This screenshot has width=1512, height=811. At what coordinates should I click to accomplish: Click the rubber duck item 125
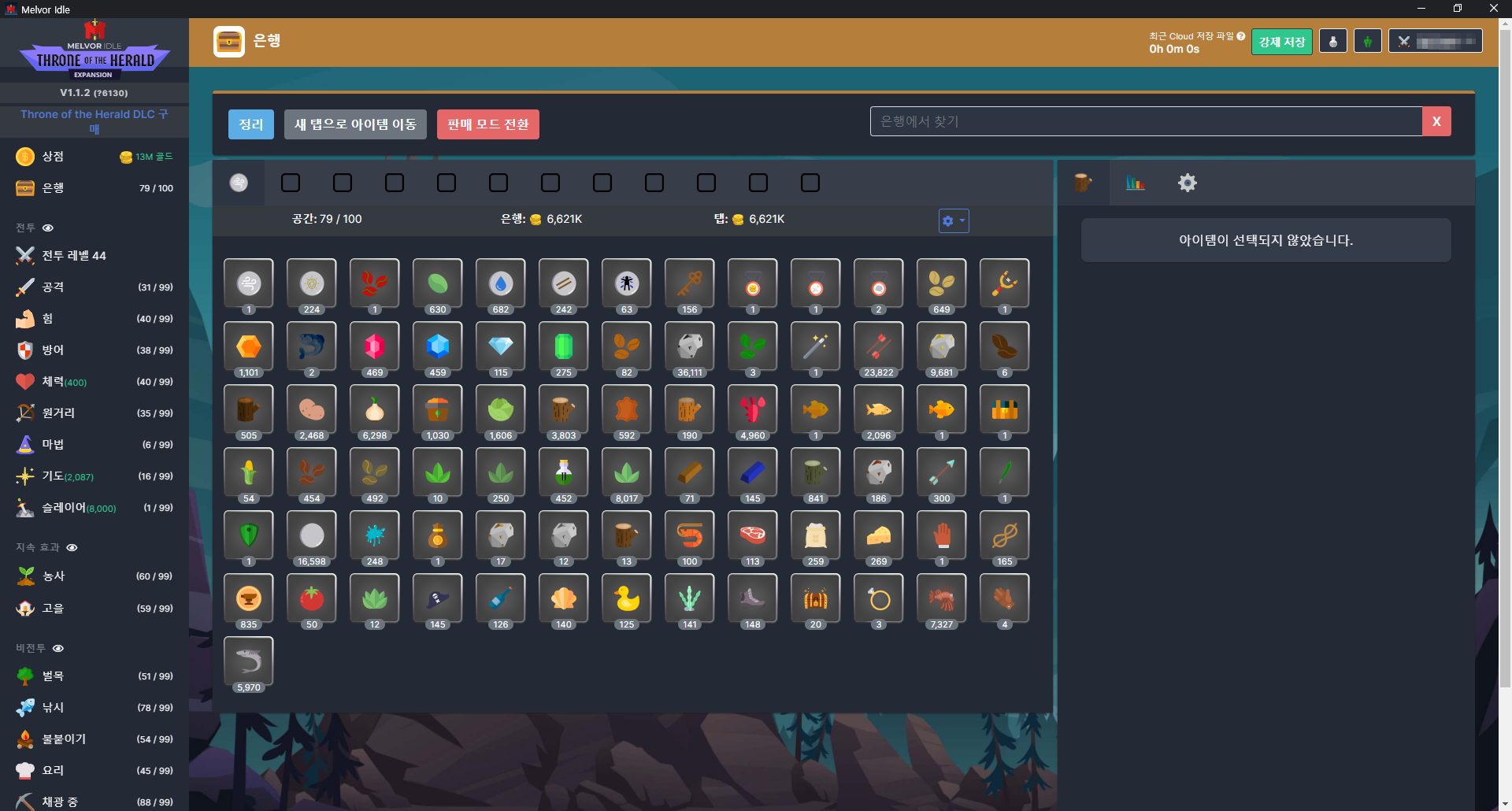coord(627,598)
